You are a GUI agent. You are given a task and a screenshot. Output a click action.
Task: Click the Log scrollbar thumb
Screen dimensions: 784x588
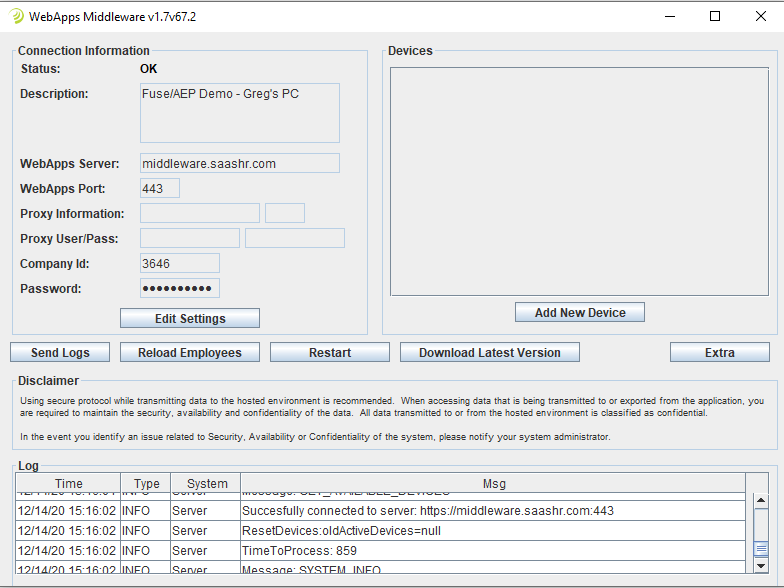[761, 549]
